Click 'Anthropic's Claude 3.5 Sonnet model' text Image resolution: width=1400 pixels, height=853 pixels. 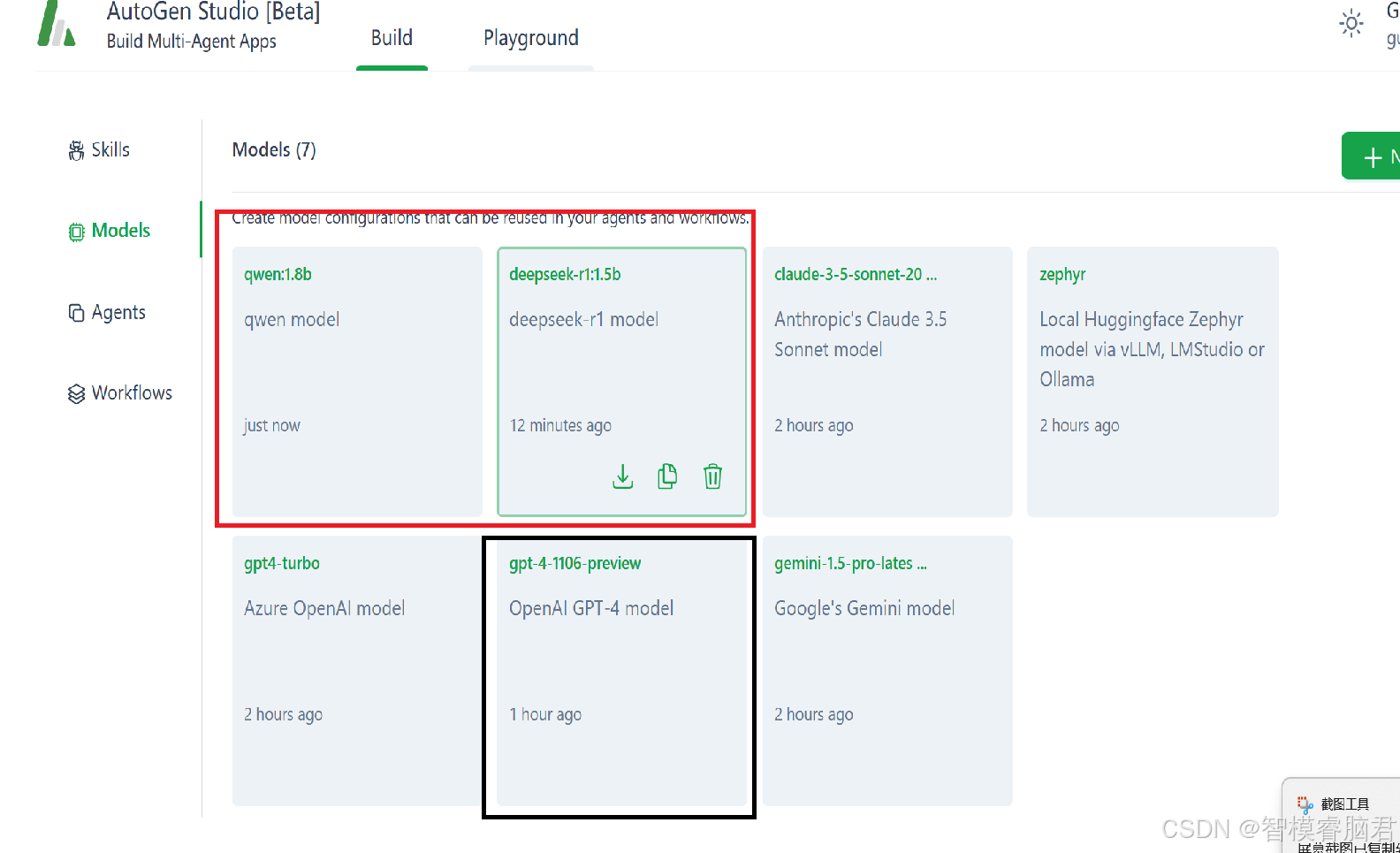(x=861, y=334)
